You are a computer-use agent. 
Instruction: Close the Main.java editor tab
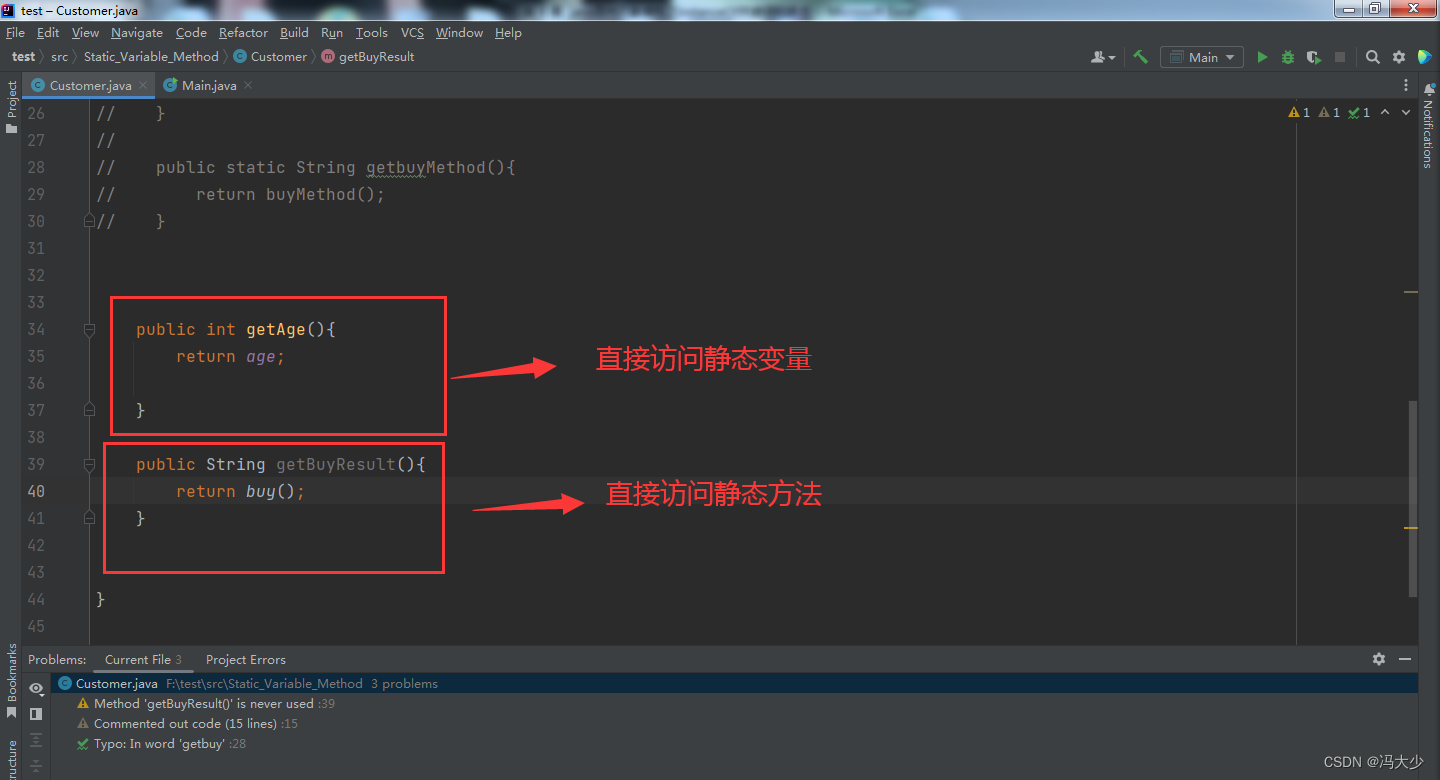(248, 85)
